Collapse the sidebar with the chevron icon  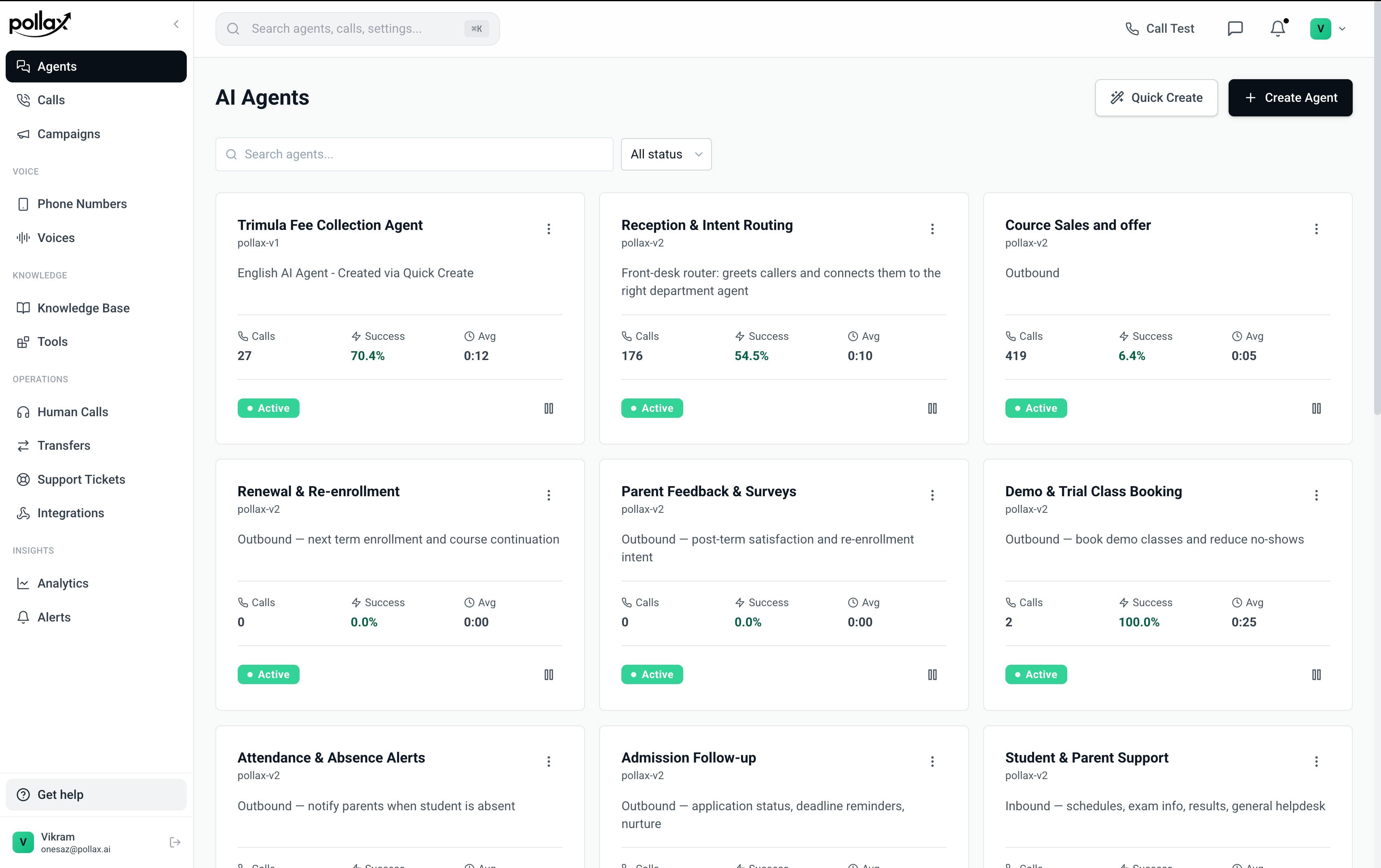(176, 24)
